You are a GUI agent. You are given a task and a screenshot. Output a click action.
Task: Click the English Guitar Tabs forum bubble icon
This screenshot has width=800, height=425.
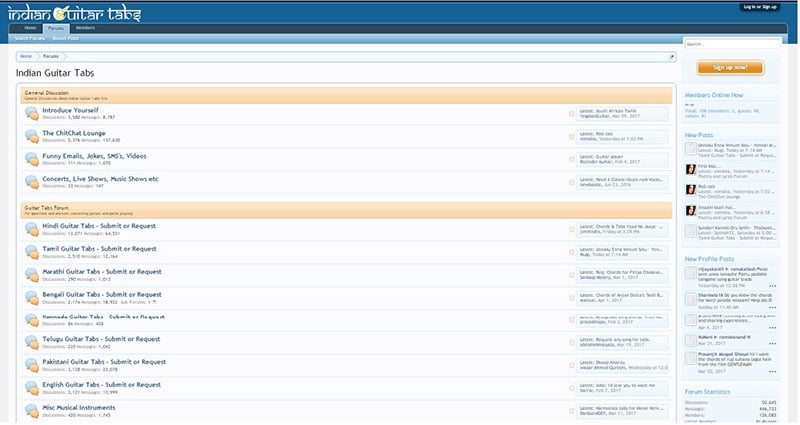[x=32, y=388]
